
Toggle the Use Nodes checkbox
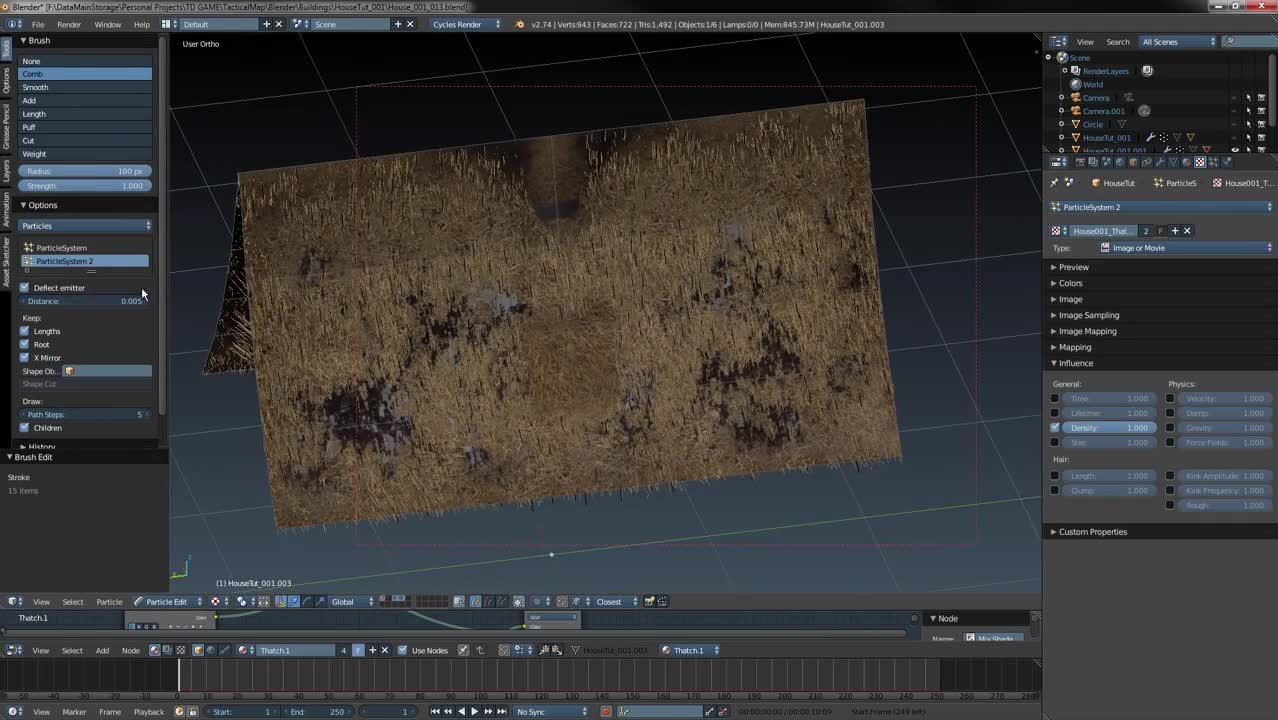404,650
